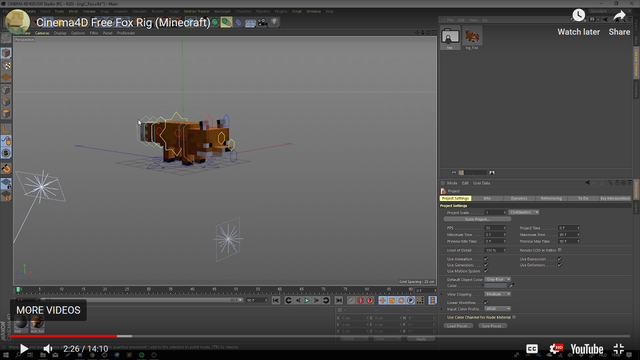Click the Watch later clock icon
Screen dimensions: 640x360
click(x=578, y=16)
